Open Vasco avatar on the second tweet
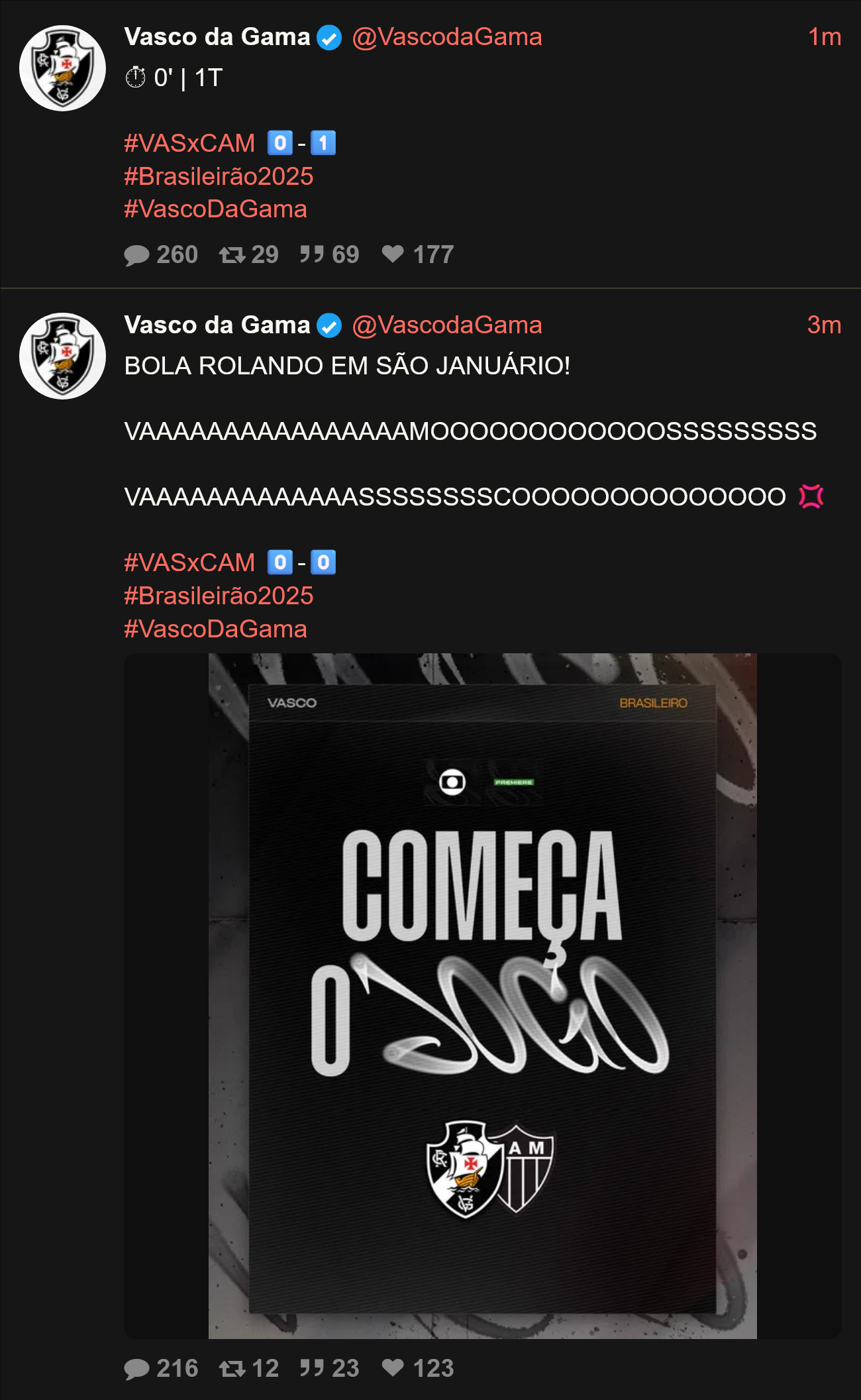This screenshot has height=1400, width=861. 62,356
